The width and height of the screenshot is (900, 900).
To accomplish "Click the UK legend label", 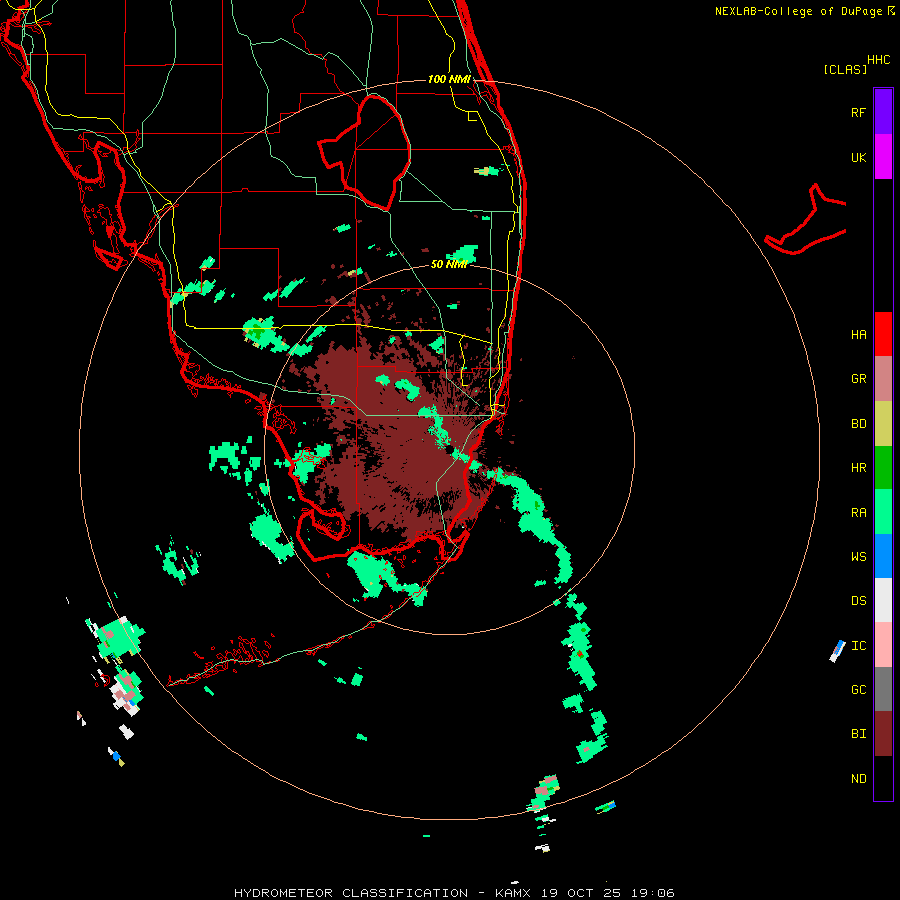I will tap(858, 158).
